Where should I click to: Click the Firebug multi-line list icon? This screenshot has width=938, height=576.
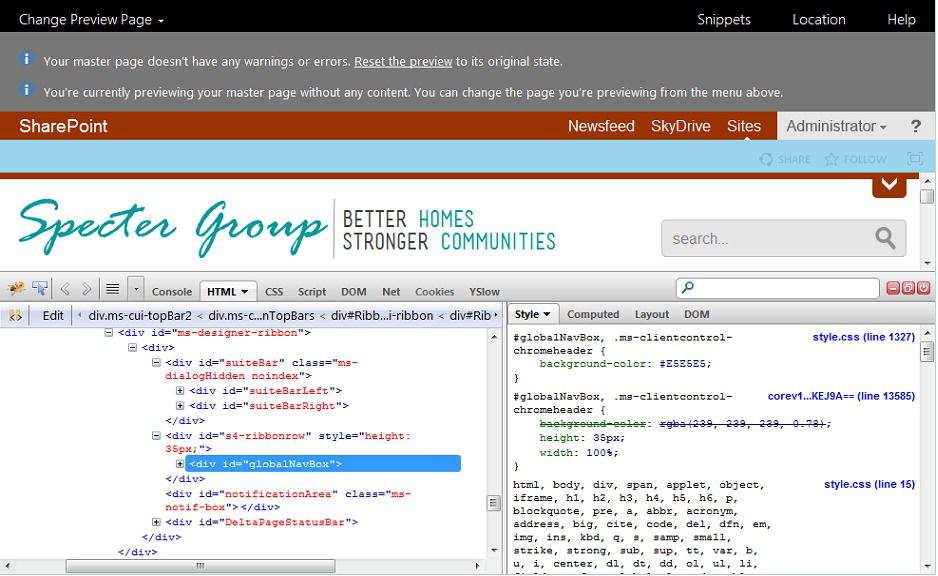pos(112,289)
